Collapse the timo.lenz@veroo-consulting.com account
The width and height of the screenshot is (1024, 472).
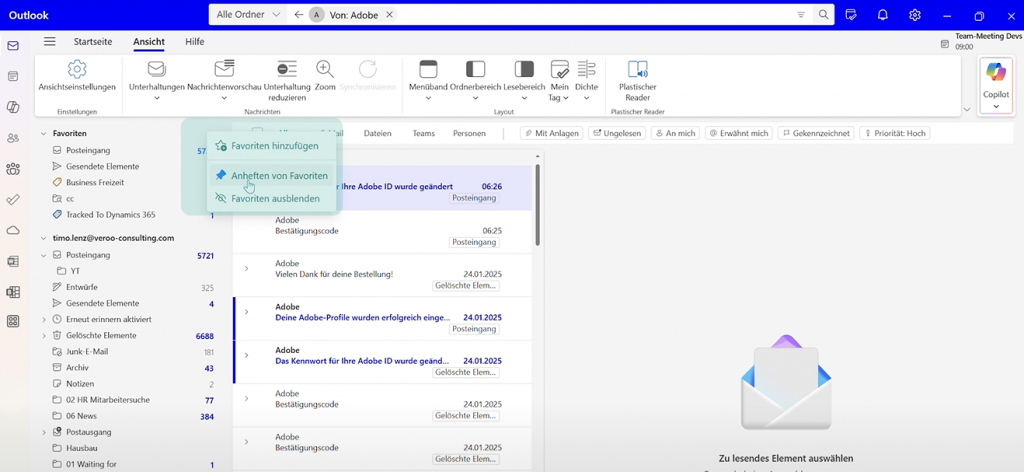pos(44,238)
